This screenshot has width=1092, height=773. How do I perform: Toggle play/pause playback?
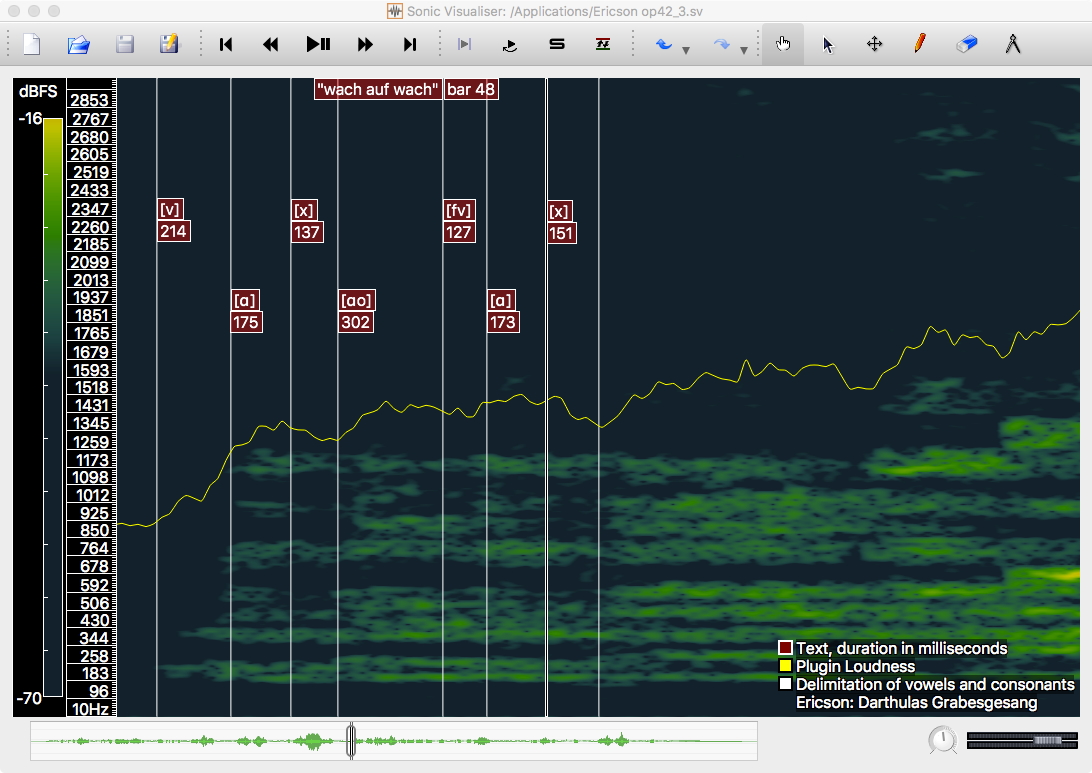pyautogui.click(x=318, y=45)
